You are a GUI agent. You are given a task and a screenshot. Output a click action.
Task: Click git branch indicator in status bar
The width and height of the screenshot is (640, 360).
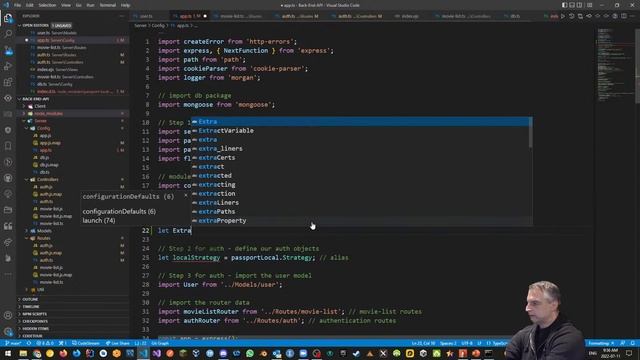[13, 344]
